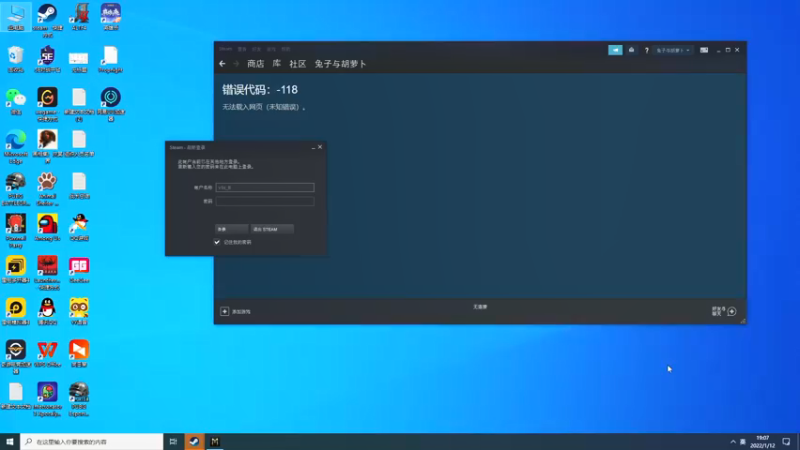Select the PUBG helmet desktop icon in fifth row
The image size is (800, 450).
(16, 188)
